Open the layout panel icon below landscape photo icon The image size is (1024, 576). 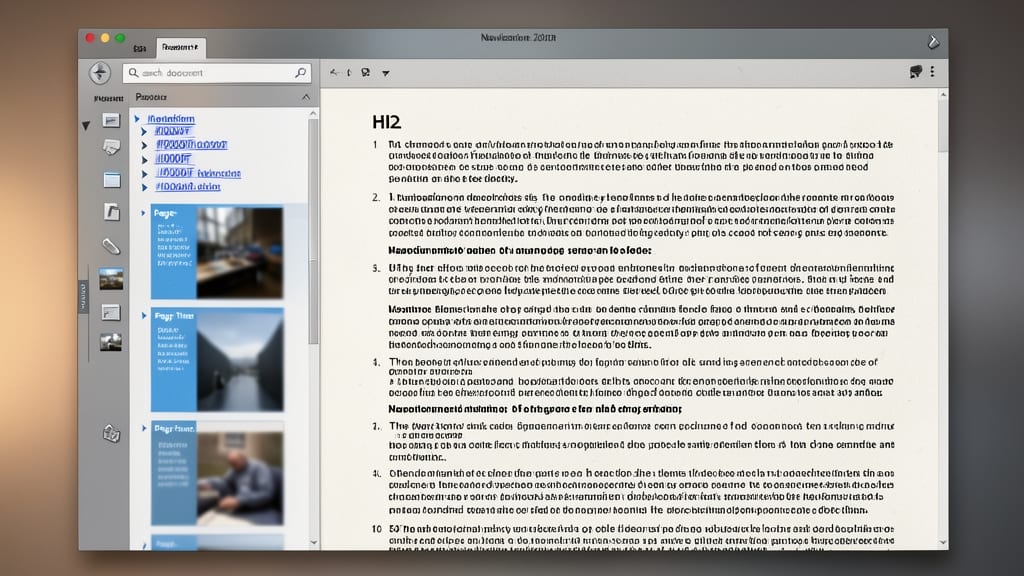tap(111, 313)
